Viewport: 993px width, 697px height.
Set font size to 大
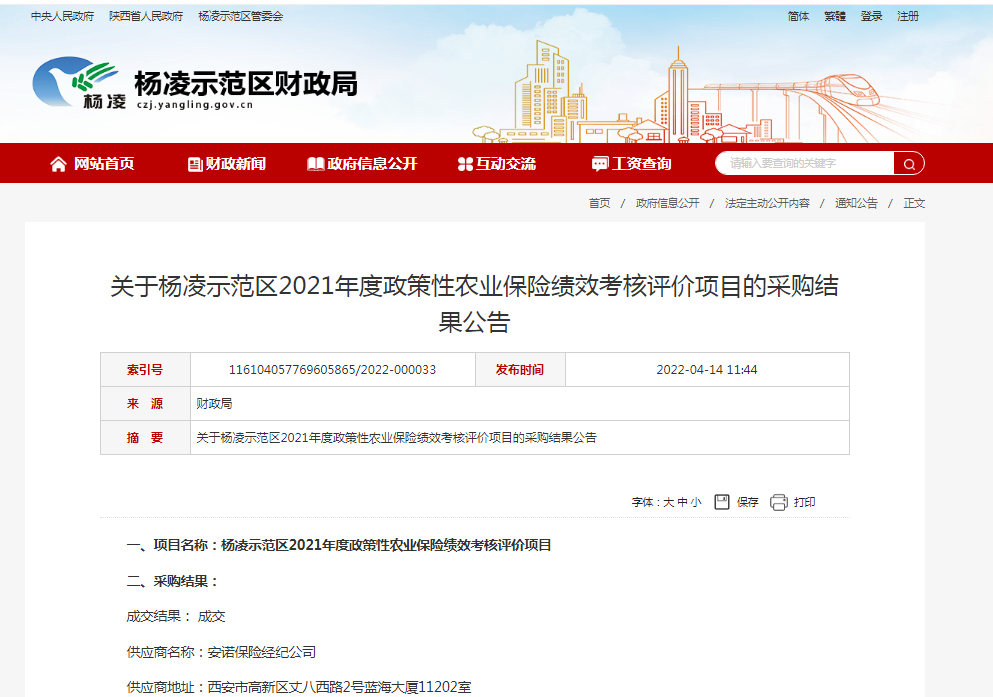click(x=667, y=501)
